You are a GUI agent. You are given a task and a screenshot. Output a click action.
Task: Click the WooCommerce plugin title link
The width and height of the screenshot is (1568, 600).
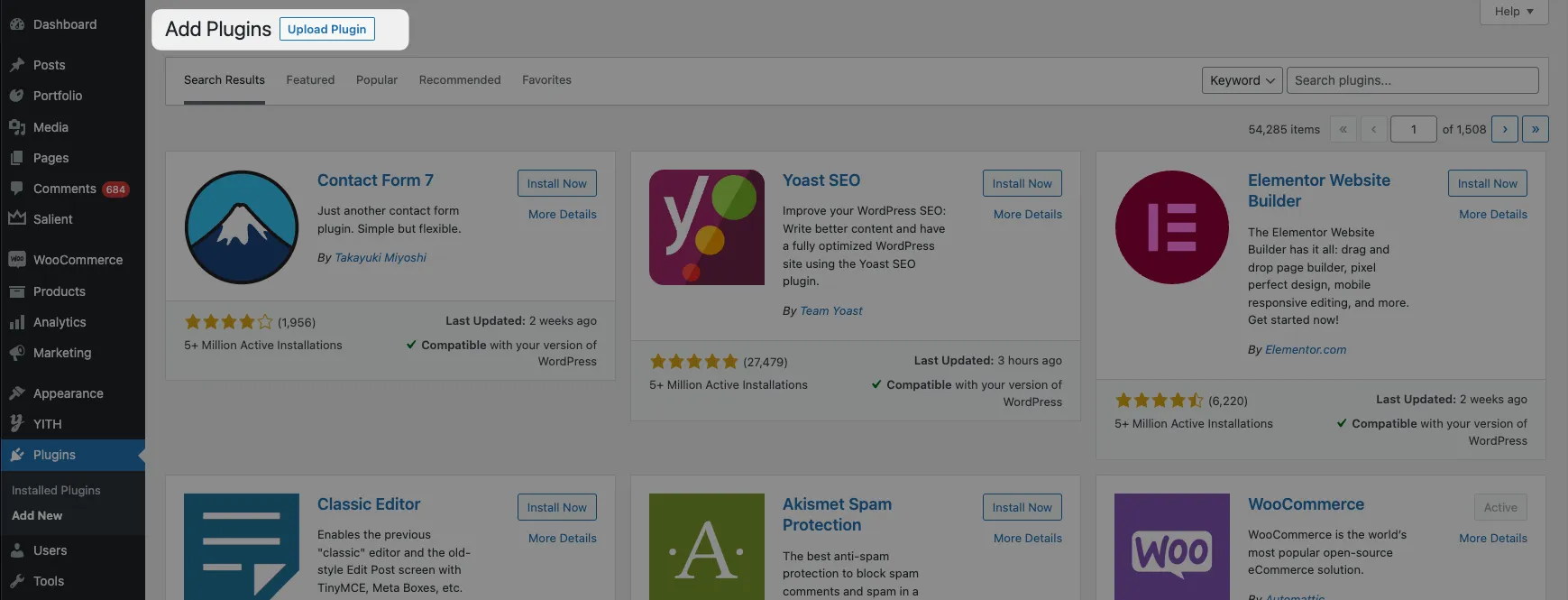(x=1306, y=504)
